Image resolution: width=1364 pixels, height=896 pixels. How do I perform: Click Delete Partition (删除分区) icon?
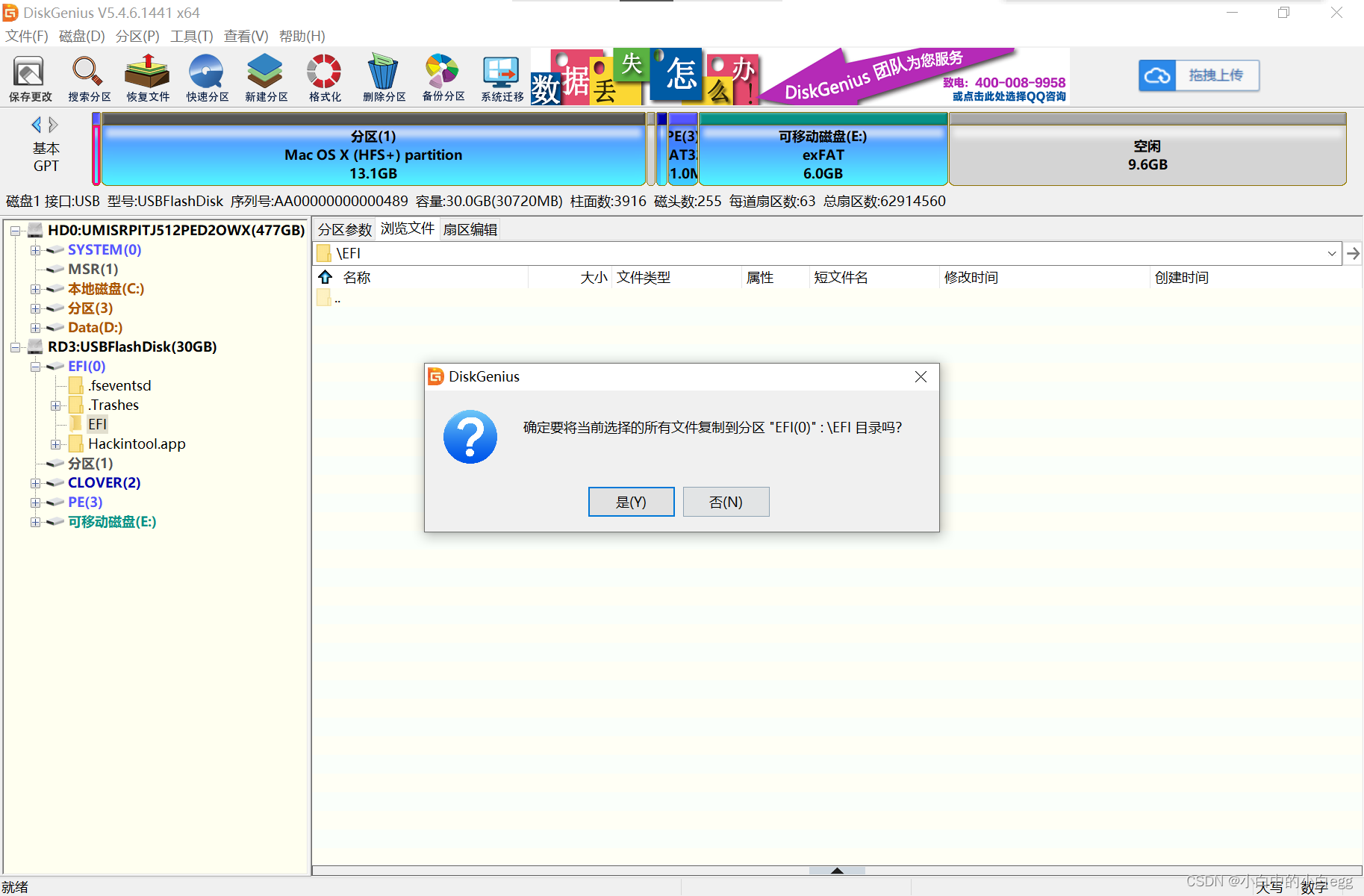click(x=384, y=78)
